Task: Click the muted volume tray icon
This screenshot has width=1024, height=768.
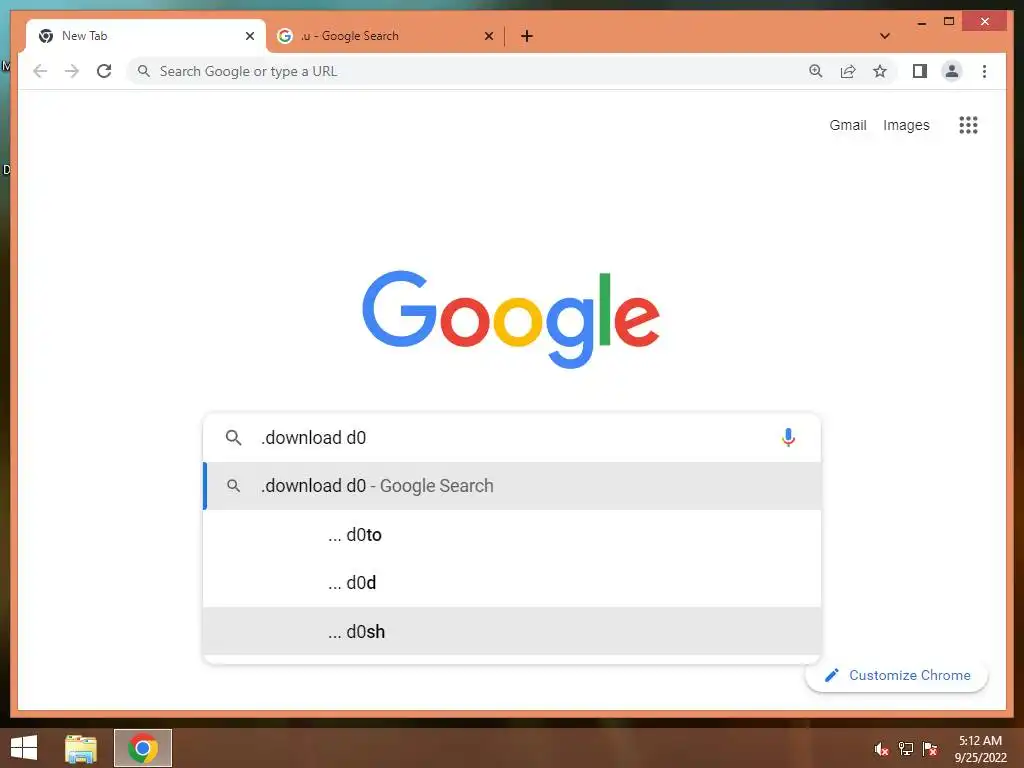Action: click(881, 749)
